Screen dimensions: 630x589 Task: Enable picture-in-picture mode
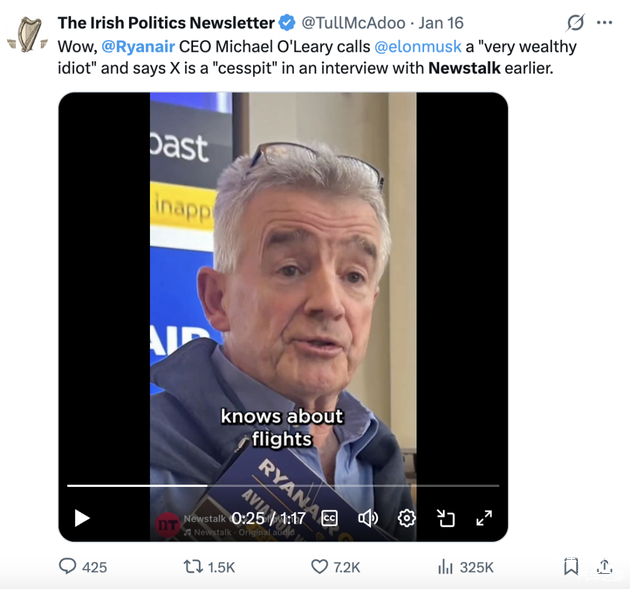pyautogui.click(x=446, y=517)
